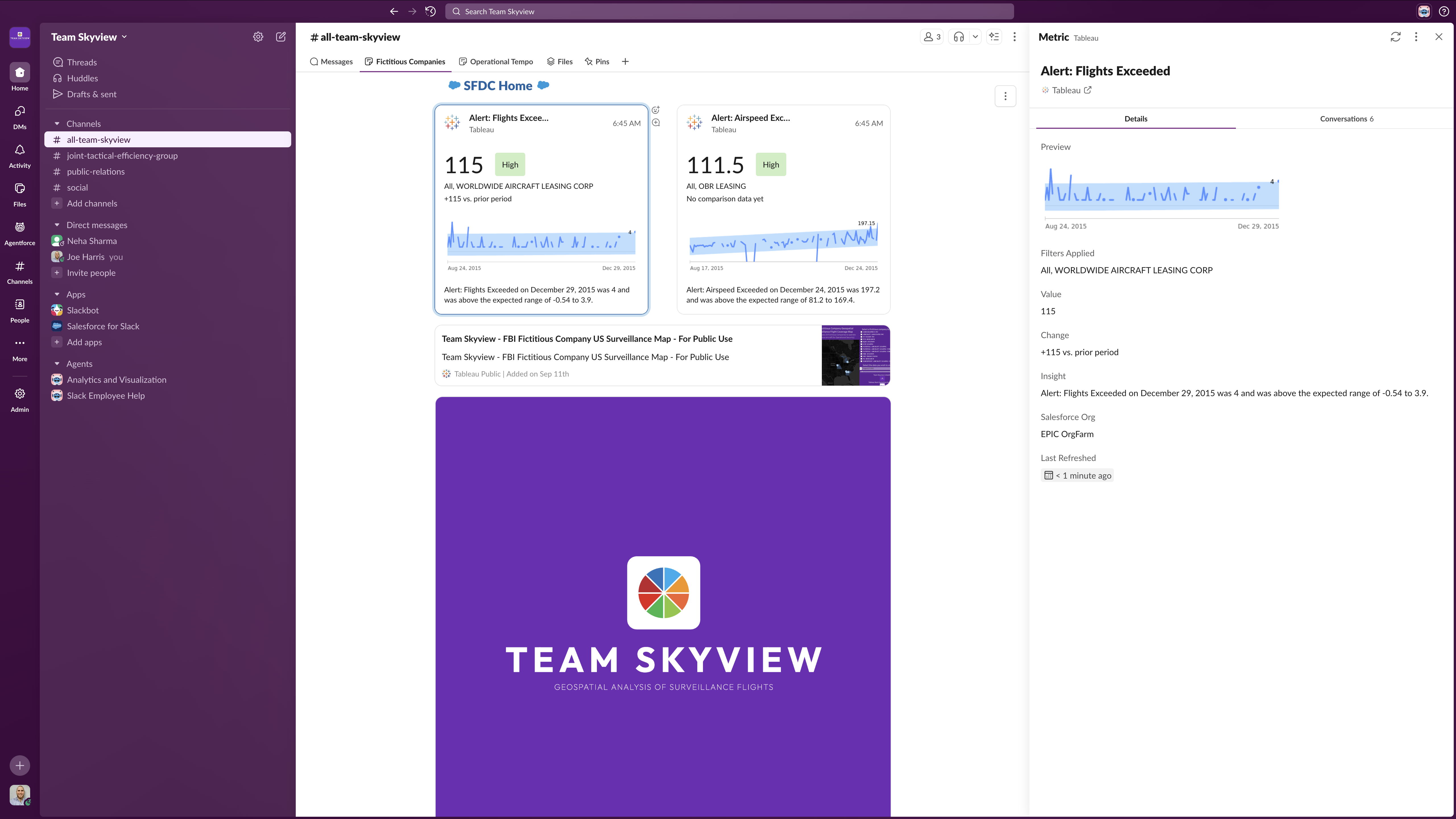
Task: Expand huddle options chevron
Action: tap(975, 37)
